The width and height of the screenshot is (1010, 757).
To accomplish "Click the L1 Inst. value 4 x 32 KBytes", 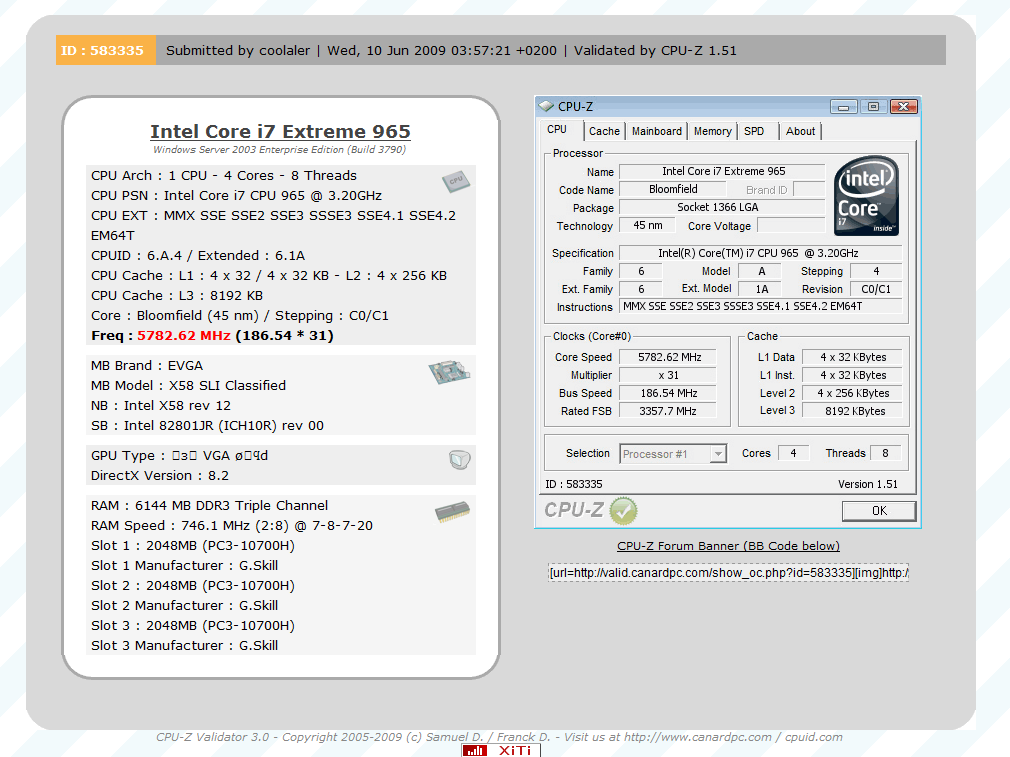I will coord(852,376).
